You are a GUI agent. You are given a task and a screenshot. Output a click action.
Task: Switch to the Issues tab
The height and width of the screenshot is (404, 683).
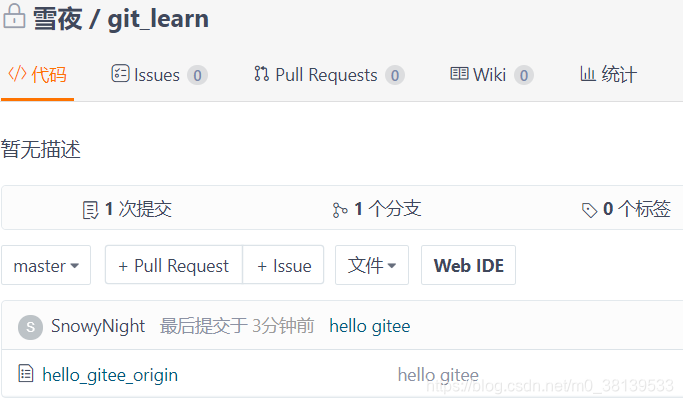point(159,75)
